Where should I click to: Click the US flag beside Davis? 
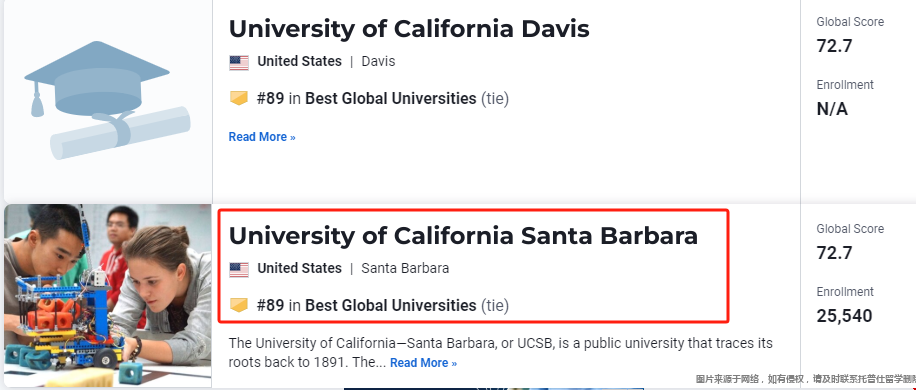click(239, 62)
